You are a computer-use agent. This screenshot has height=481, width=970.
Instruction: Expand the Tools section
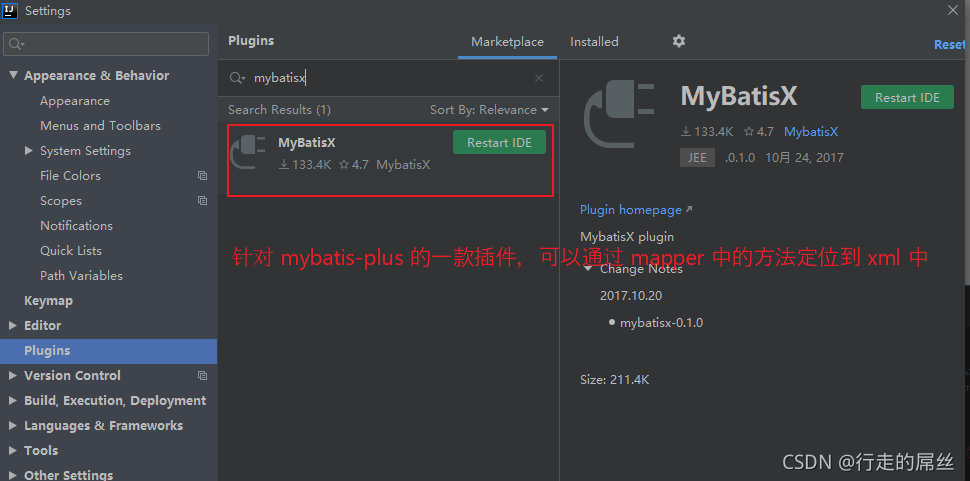(x=13, y=451)
